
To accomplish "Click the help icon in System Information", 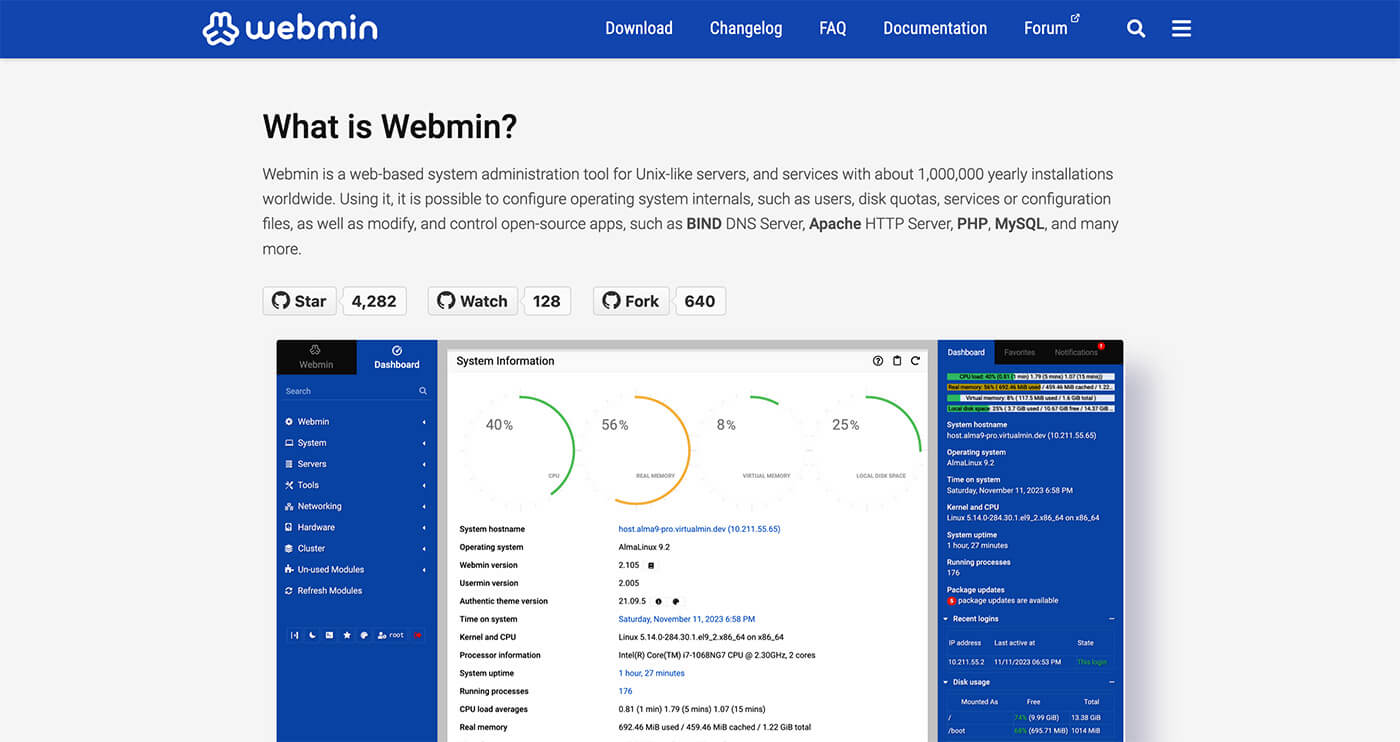I will (x=878, y=361).
